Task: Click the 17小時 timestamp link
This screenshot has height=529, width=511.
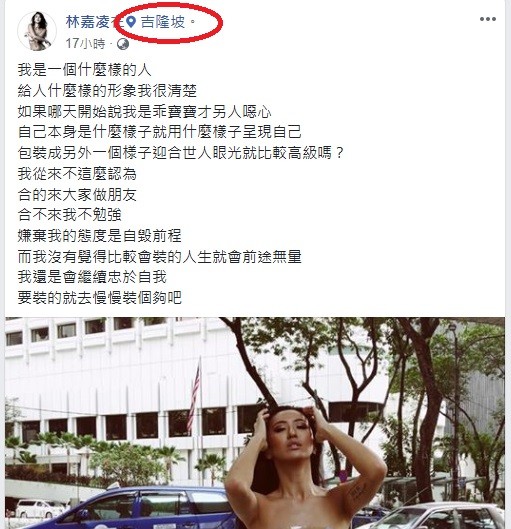Action: point(85,44)
